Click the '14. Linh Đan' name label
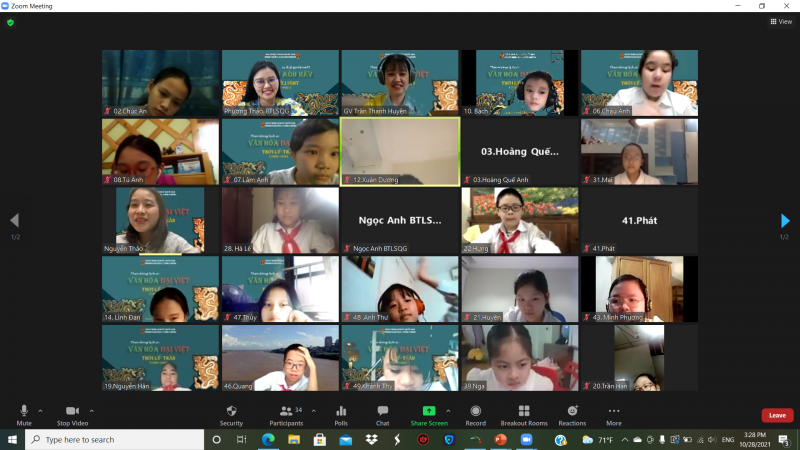800x450 pixels. point(122,317)
